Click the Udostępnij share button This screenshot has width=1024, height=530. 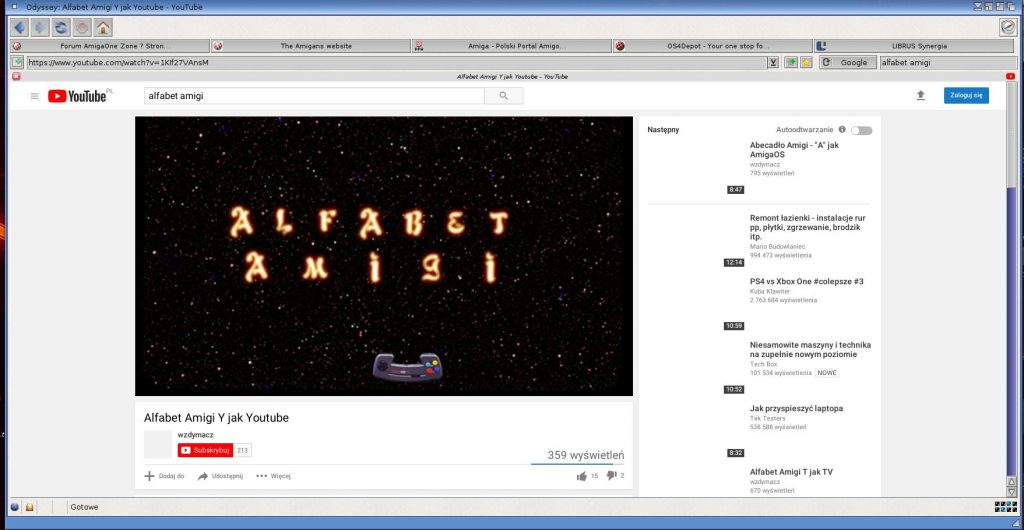[x=220, y=476]
